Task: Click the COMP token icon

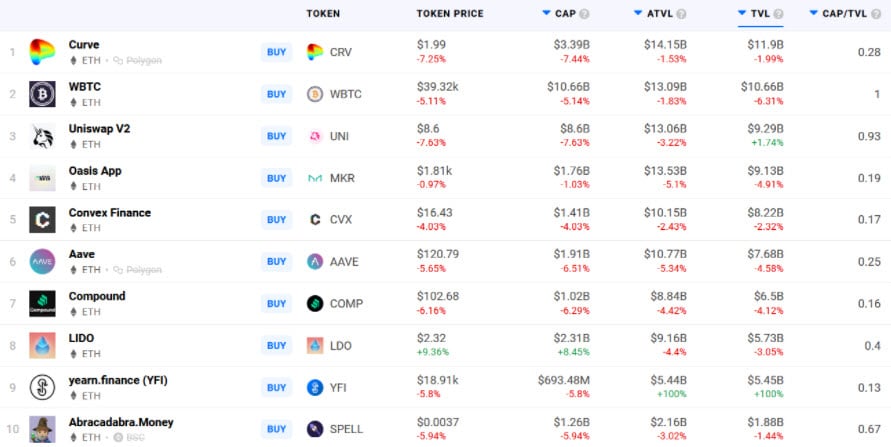Action: pos(315,304)
